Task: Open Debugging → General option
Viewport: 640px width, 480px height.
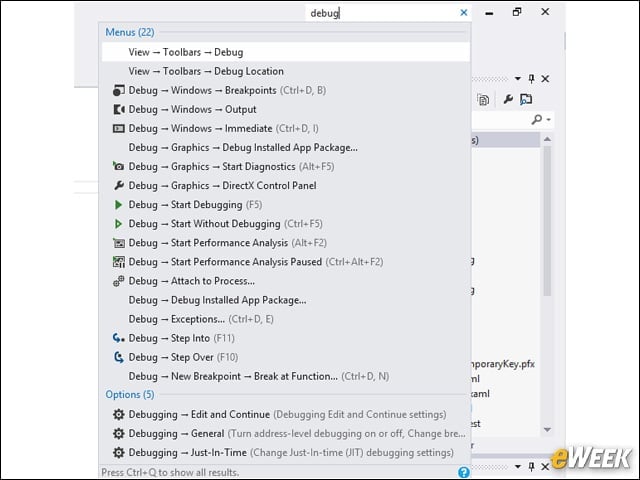Action: tap(286, 433)
